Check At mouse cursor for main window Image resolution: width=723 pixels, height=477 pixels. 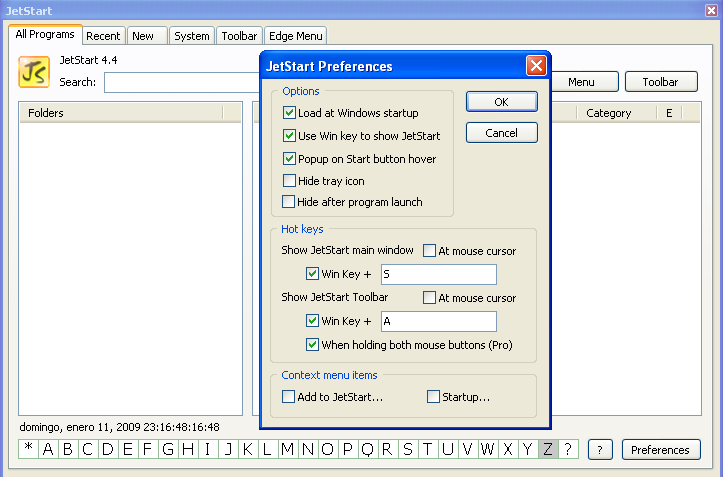tap(429, 250)
